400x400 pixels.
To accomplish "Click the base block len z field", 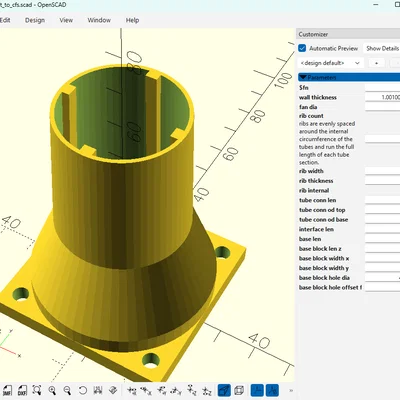I will point(382,248).
